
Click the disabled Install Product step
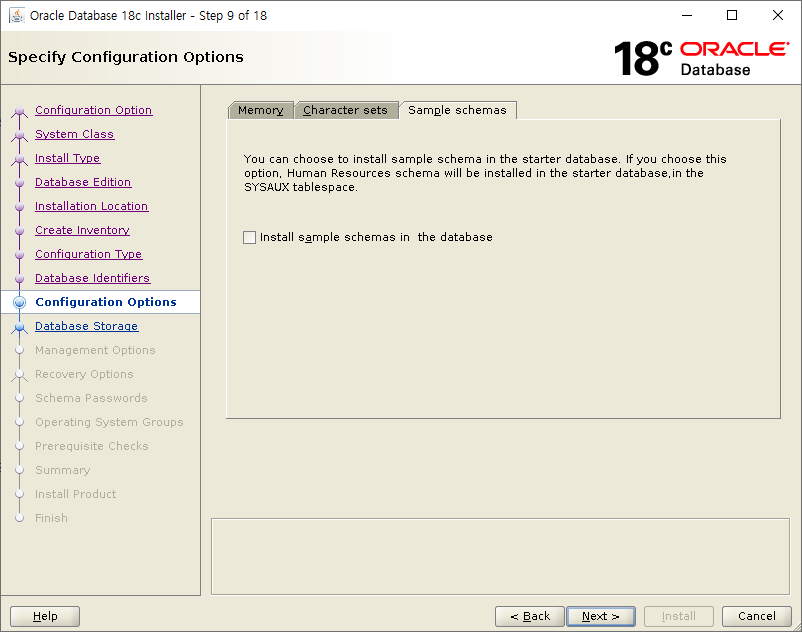(x=76, y=494)
